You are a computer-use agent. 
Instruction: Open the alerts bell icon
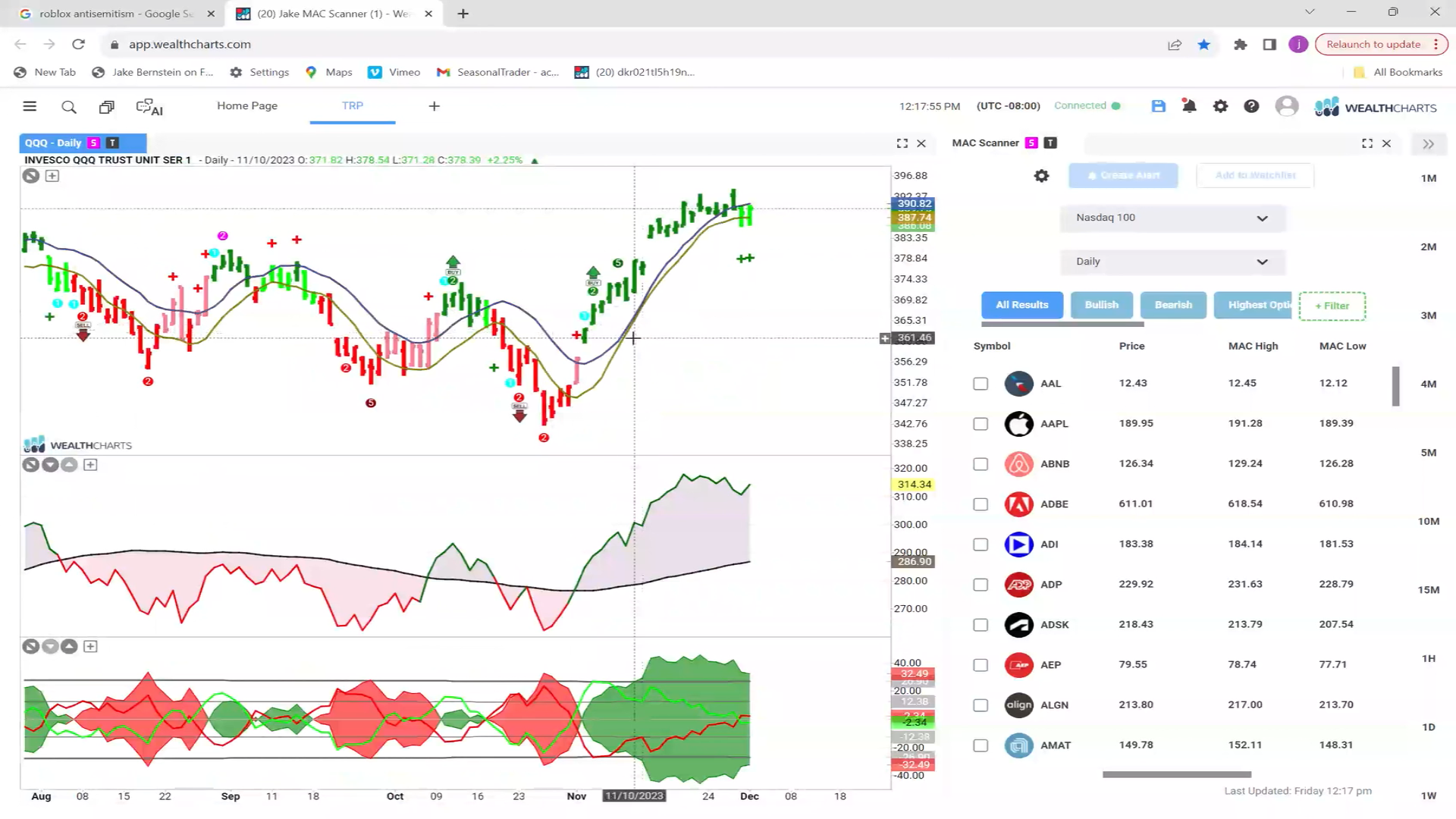[1189, 106]
